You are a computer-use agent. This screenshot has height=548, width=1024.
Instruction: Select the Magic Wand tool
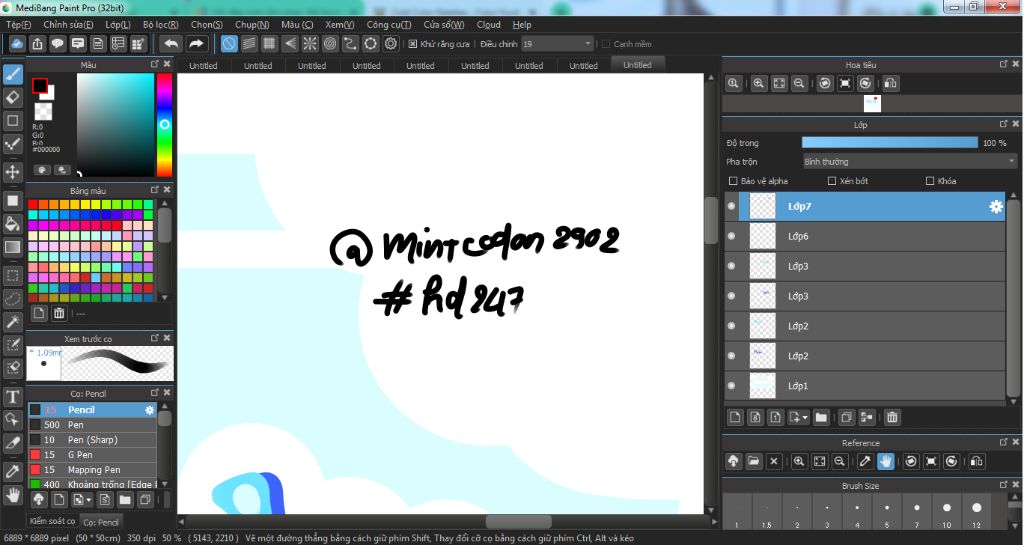tap(12, 321)
